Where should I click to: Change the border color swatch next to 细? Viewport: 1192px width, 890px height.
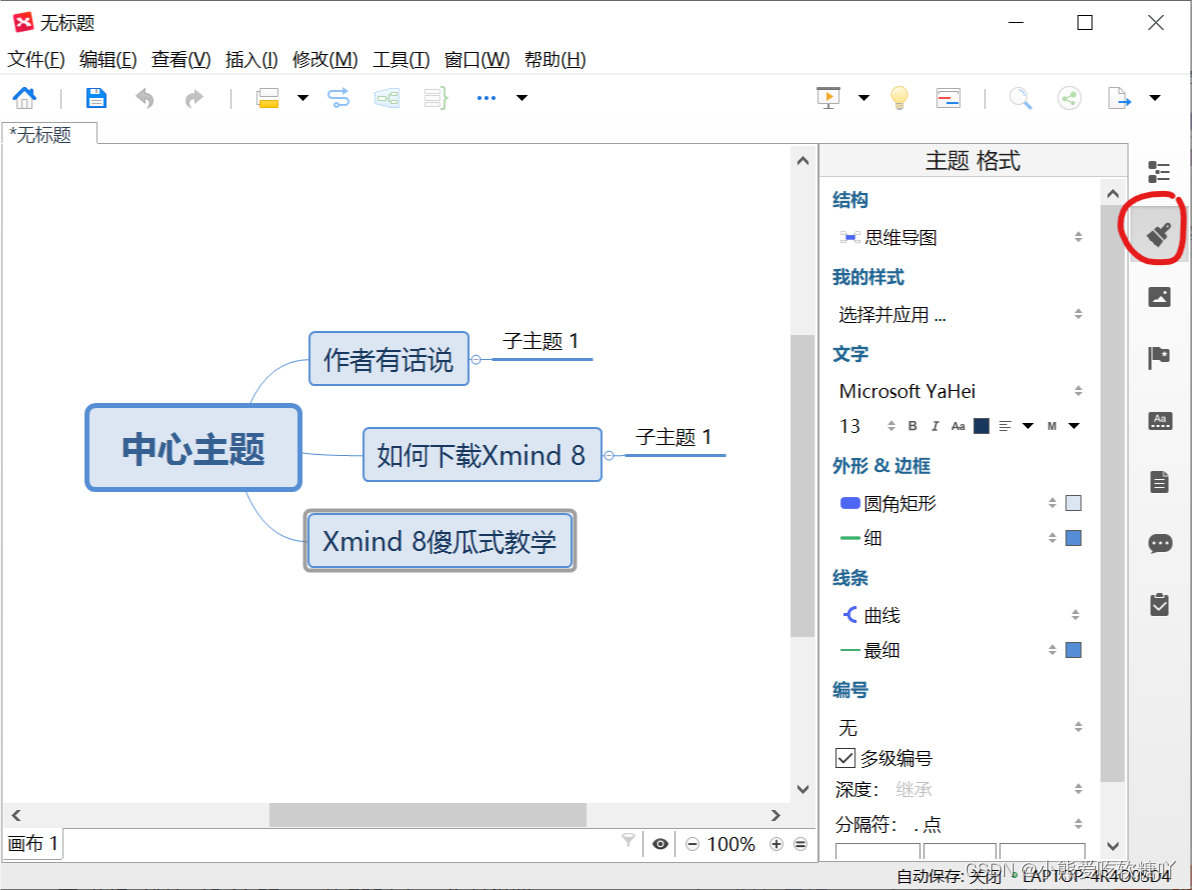tap(1073, 538)
